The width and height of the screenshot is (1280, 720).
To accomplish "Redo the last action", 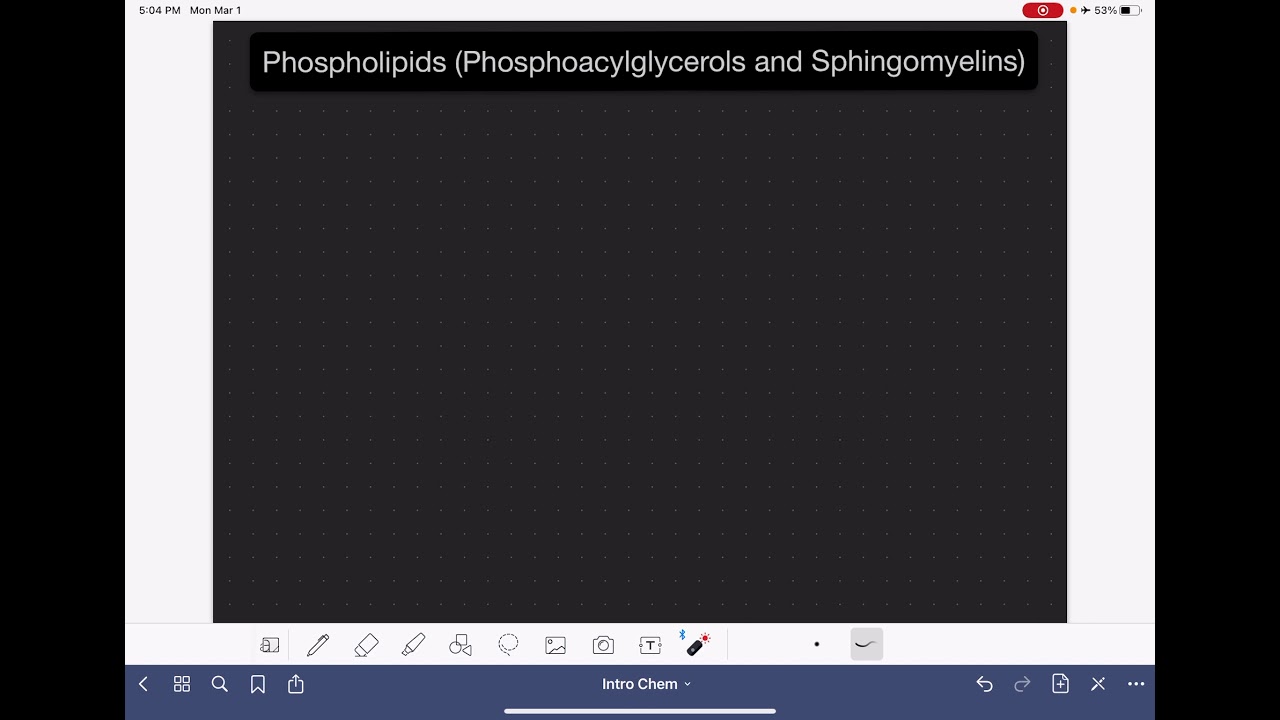I will coord(1022,684).
